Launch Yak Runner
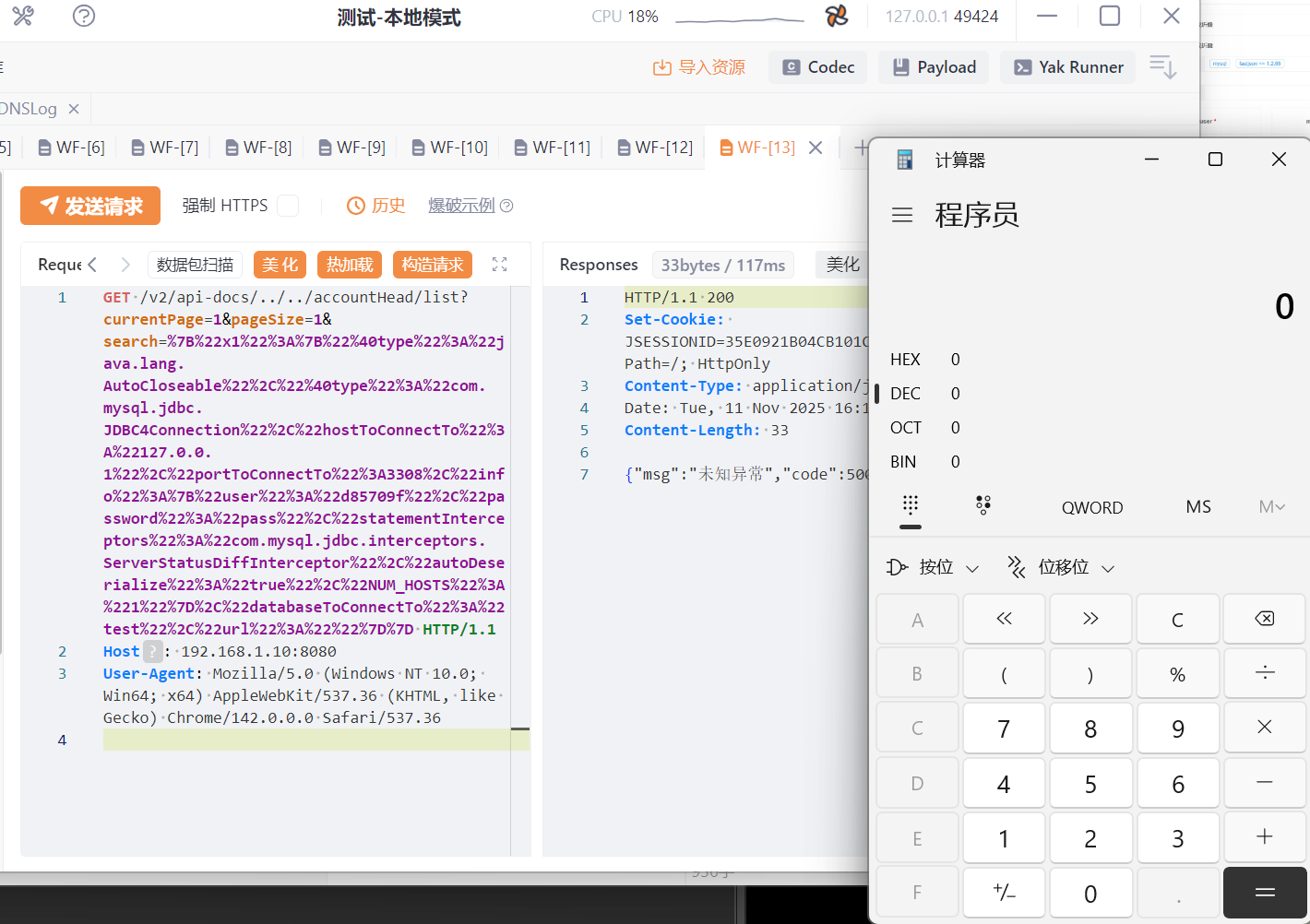This screenshot has width=1310, height=924. tap(1067, 67)
